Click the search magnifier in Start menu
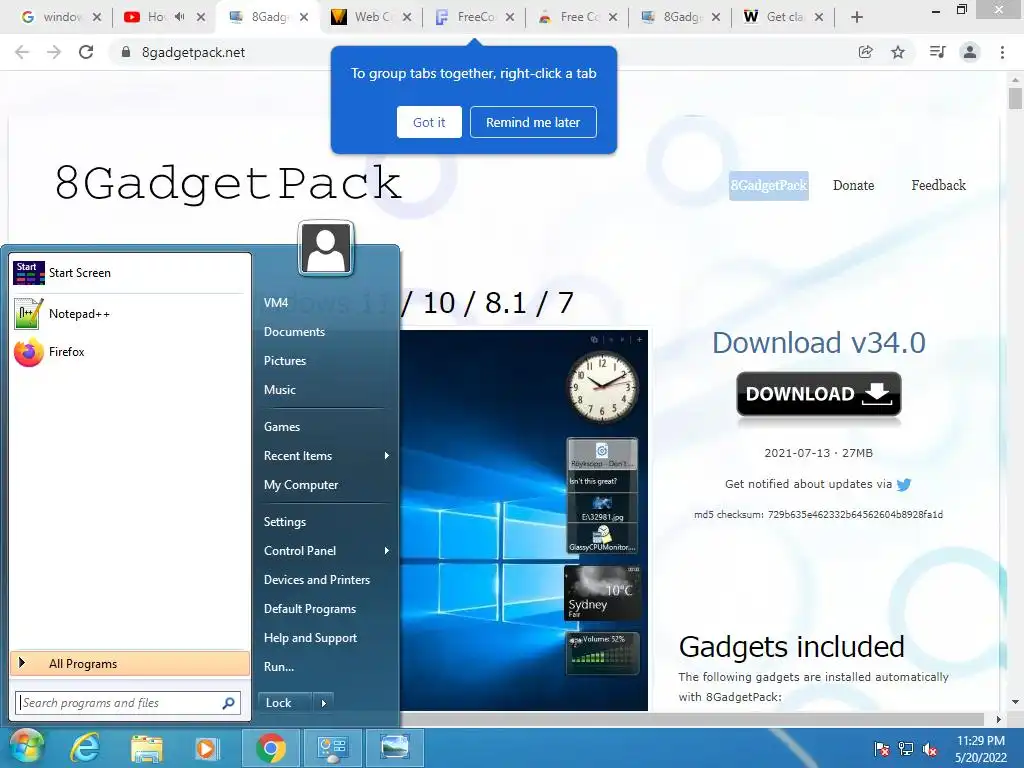1024x768 pixels. coord(229,703)
